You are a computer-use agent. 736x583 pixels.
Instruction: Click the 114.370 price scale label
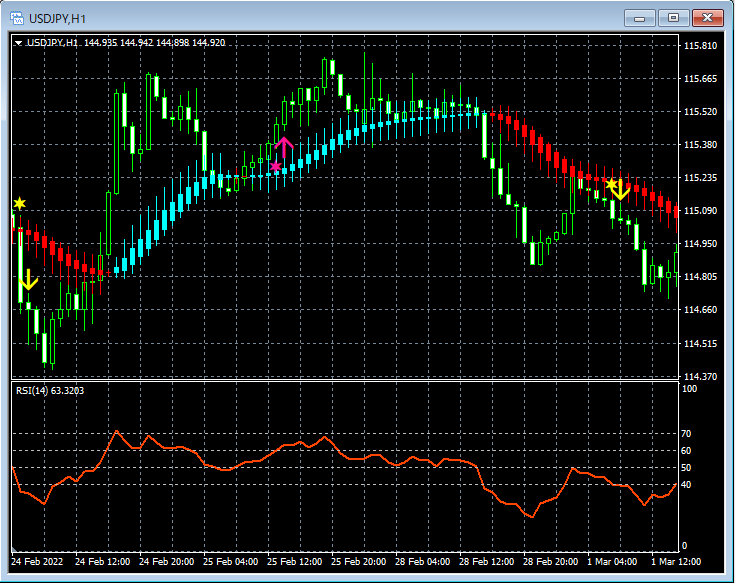click(700, 376)
